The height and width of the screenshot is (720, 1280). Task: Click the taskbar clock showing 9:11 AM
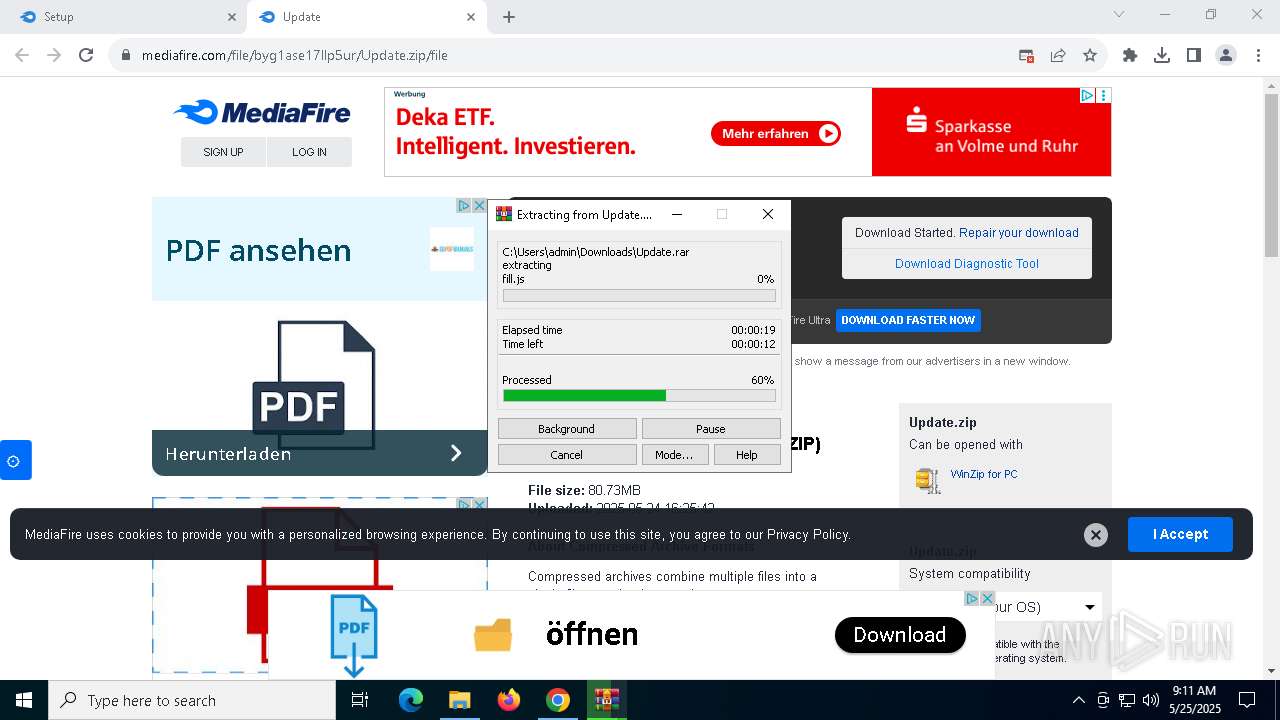pyautogui.click(x=1194, y=700)
